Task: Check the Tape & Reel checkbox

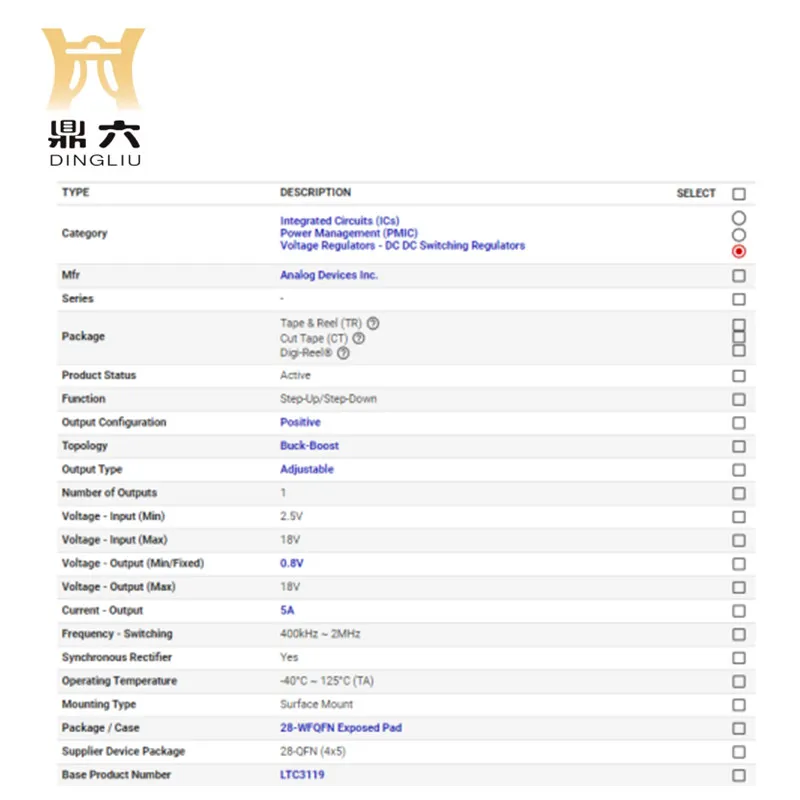Action: [738, 325]
